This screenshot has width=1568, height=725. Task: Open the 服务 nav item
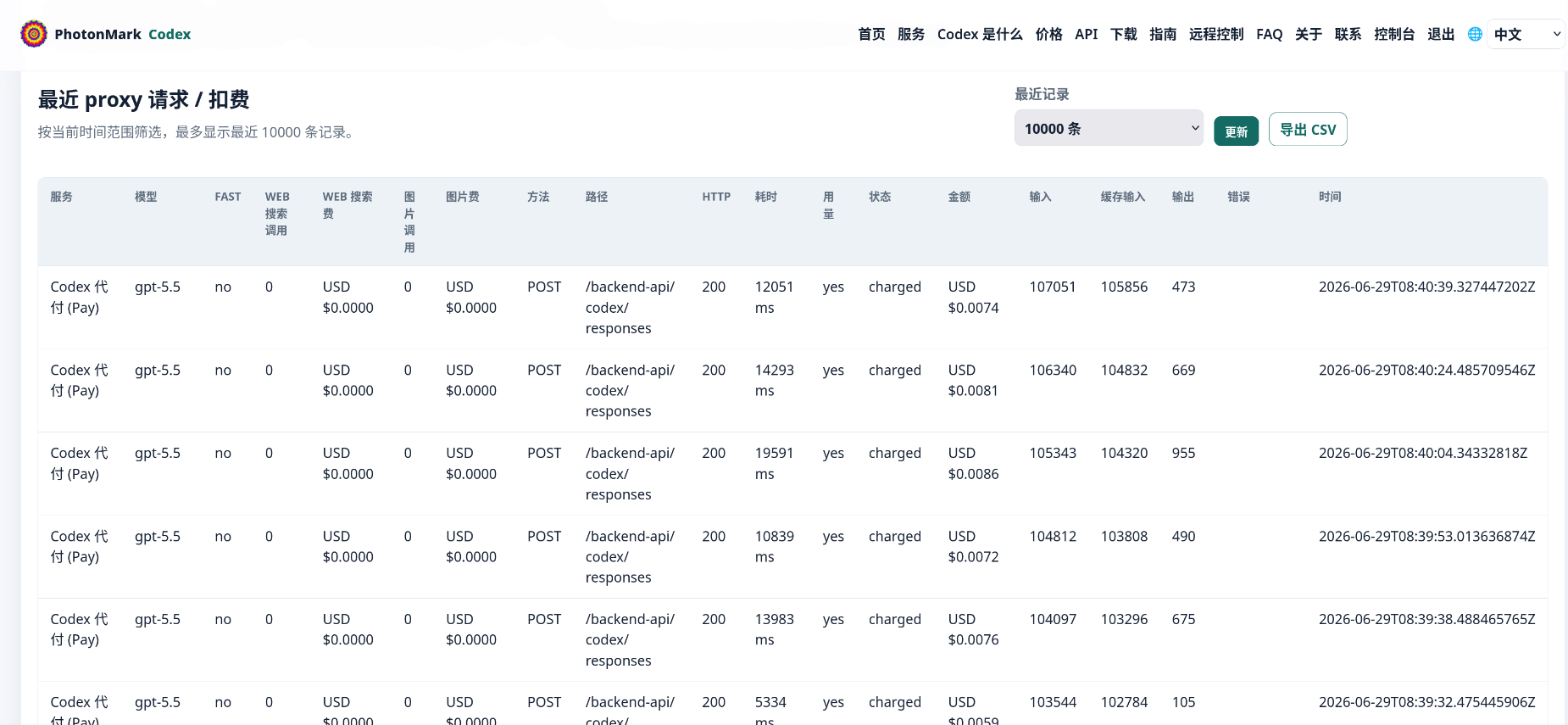coord(911,34)
